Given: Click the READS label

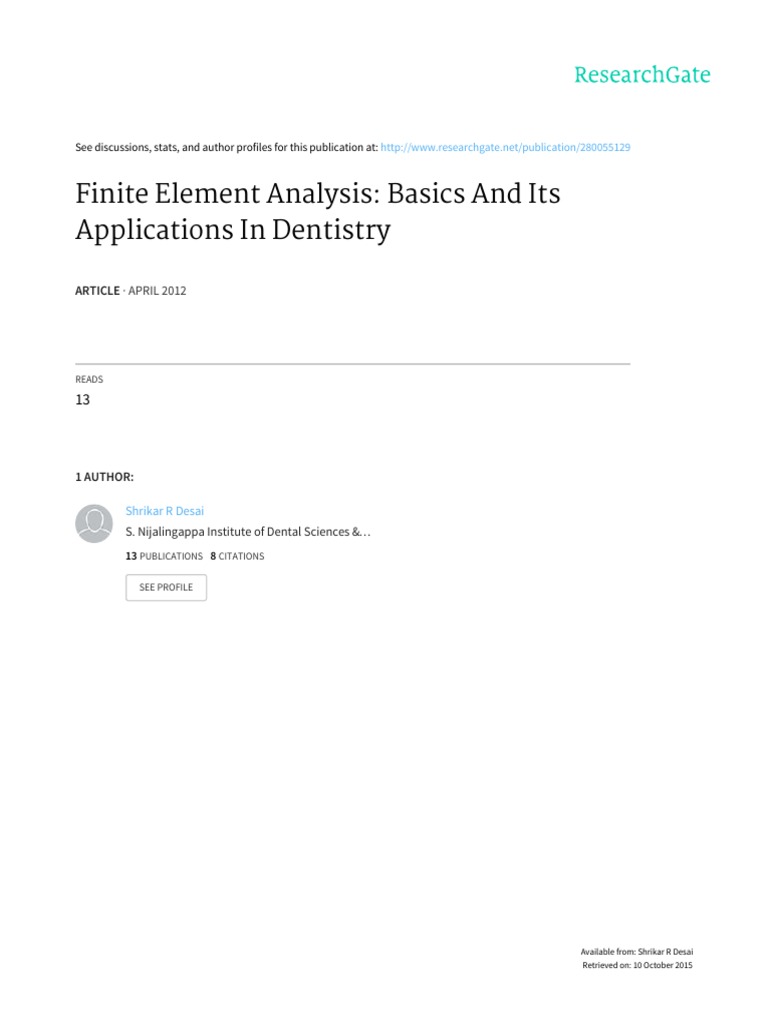Looking at the screenshot, I should pos(89,379).
